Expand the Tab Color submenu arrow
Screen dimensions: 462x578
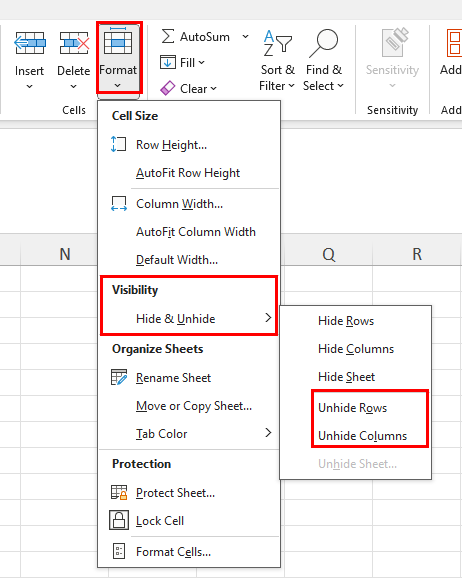pyautogui.click(x=268, y=433)
